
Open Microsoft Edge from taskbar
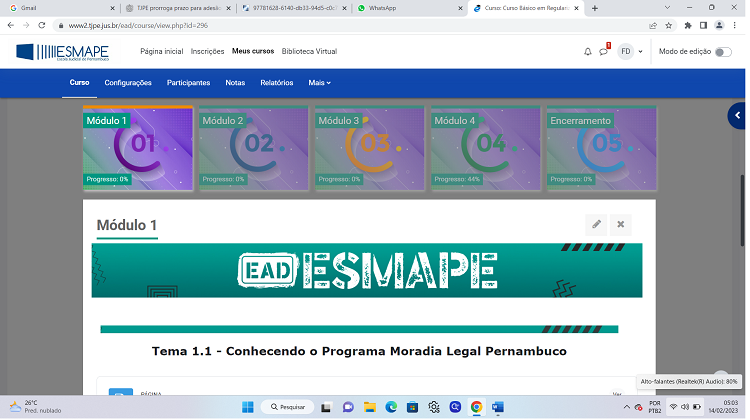393,409
